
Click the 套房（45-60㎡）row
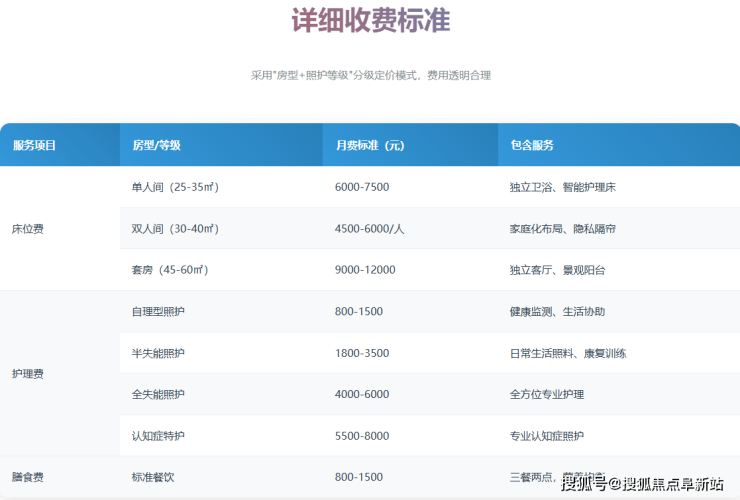170,270
